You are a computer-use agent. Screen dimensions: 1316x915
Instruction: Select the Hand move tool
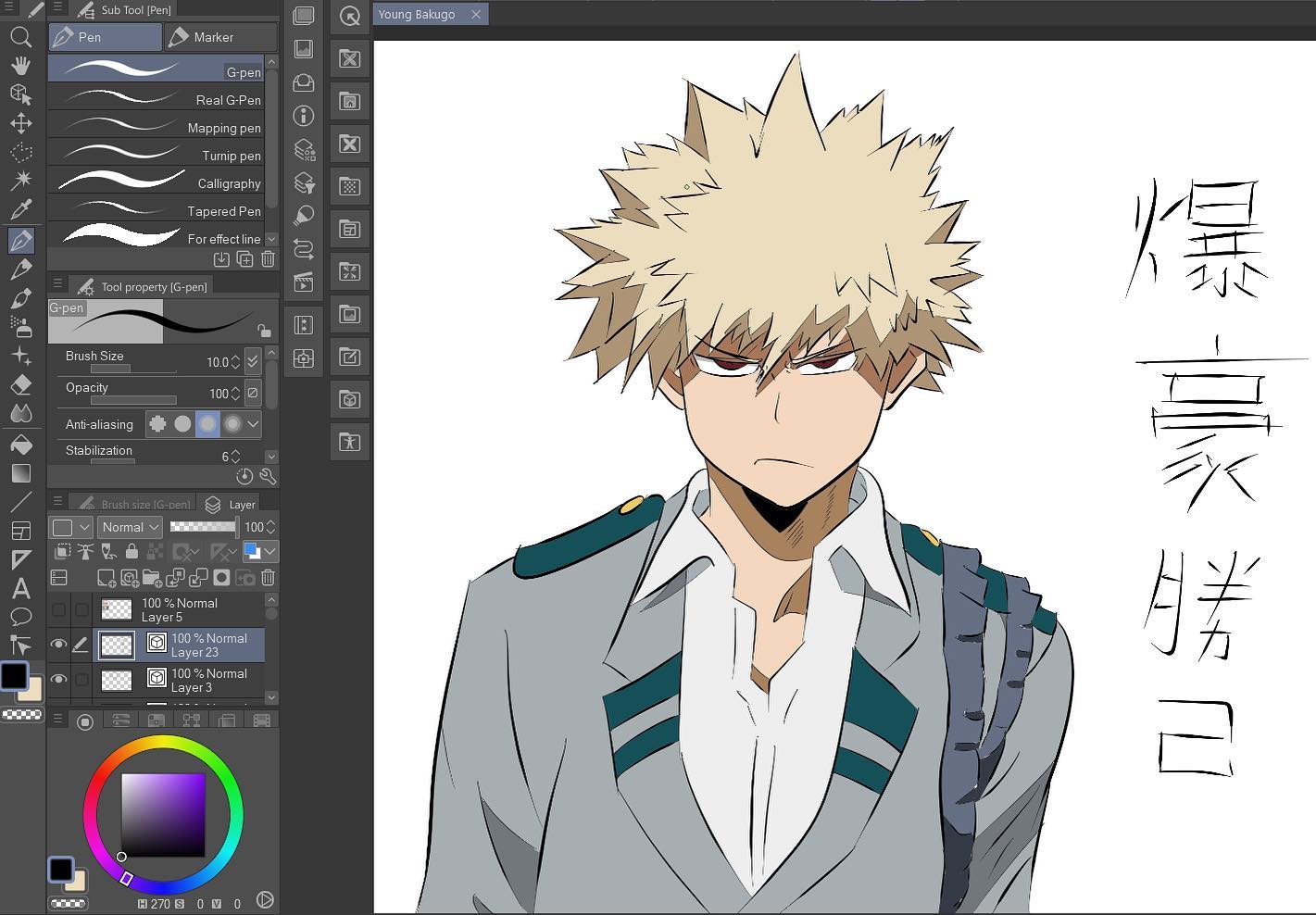pos(20,66)
